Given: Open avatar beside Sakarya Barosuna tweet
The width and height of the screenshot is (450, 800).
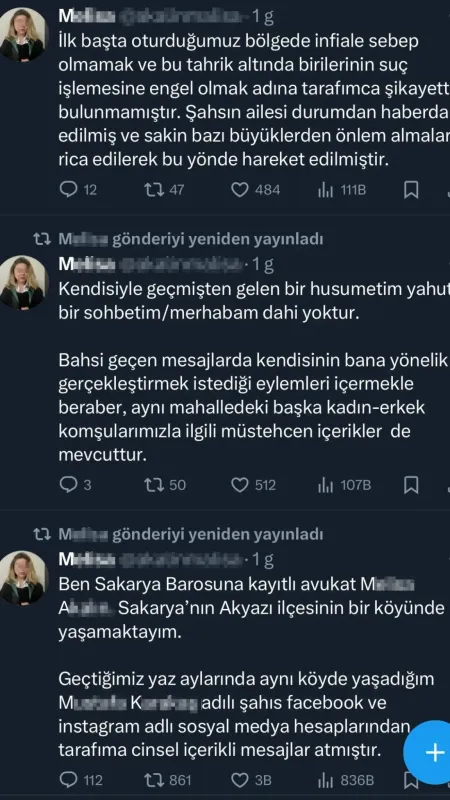Looking at the screenshot, I should [23, 577].
